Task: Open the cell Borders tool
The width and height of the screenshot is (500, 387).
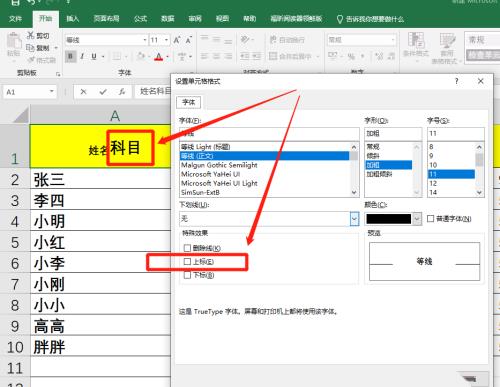Action: tap(116, 56)
